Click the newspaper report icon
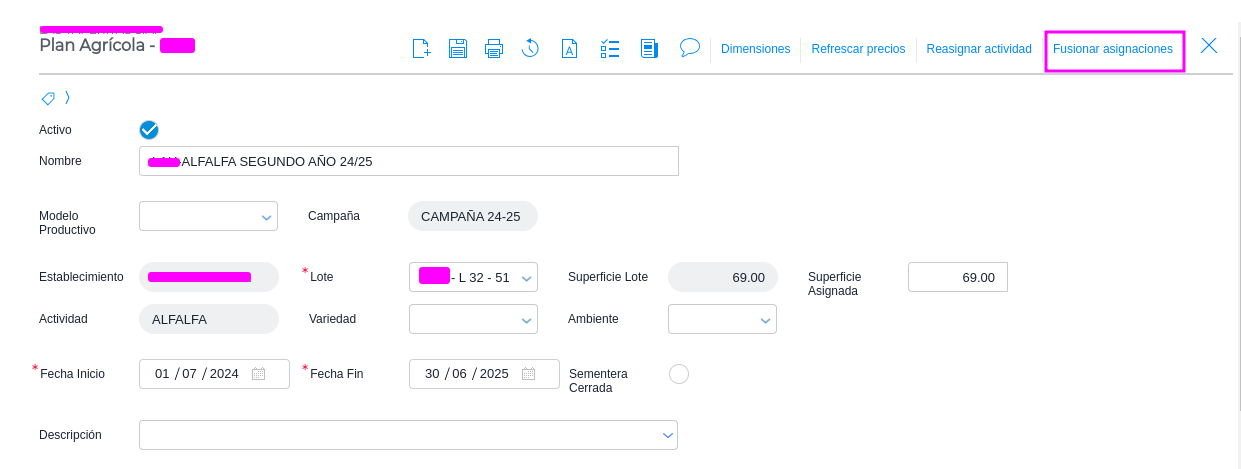Viewport: 1241px width, 469px height. coord(649,48)
